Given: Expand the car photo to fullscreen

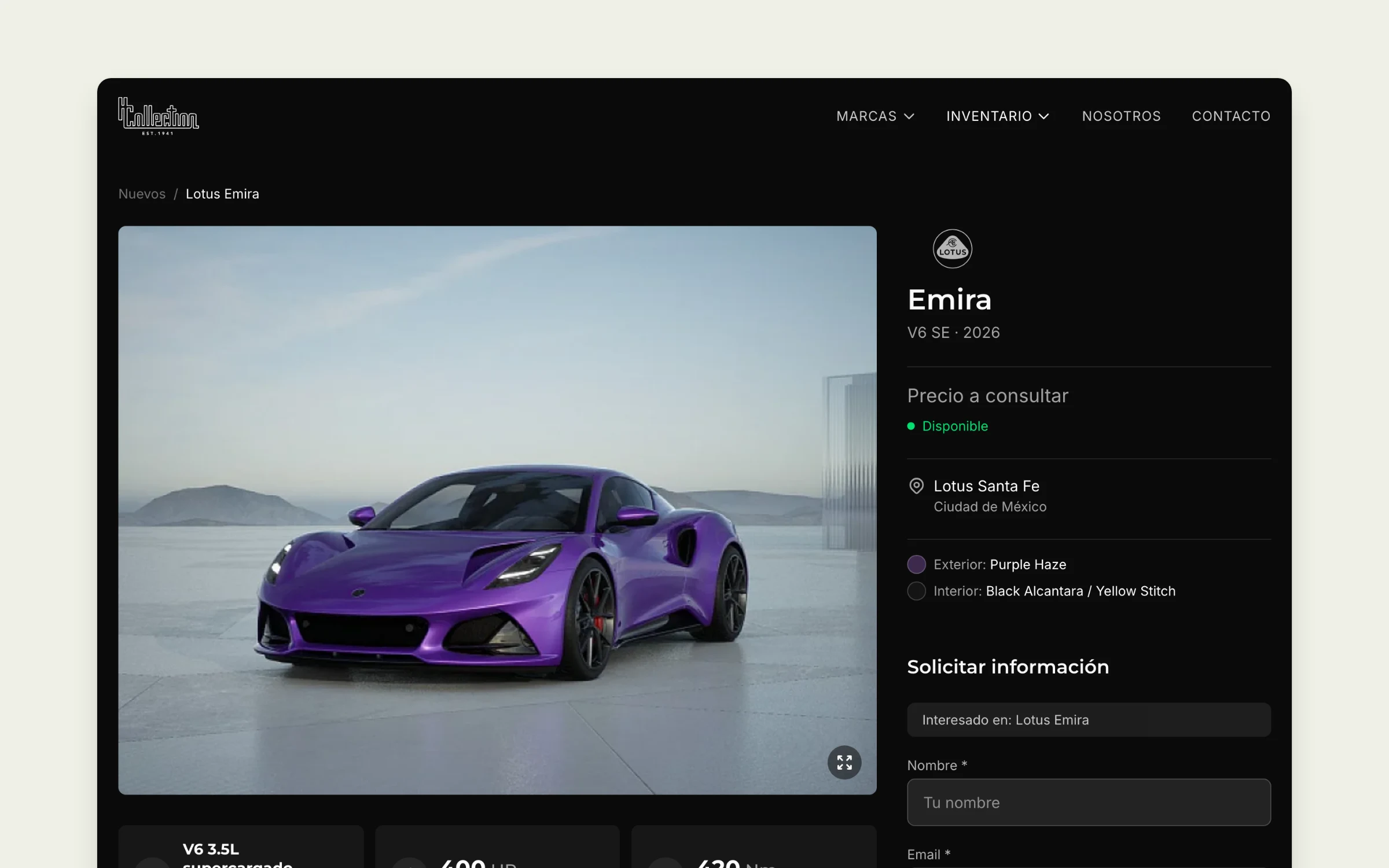Looking at the screenshot, I should (x=844, y=762).
